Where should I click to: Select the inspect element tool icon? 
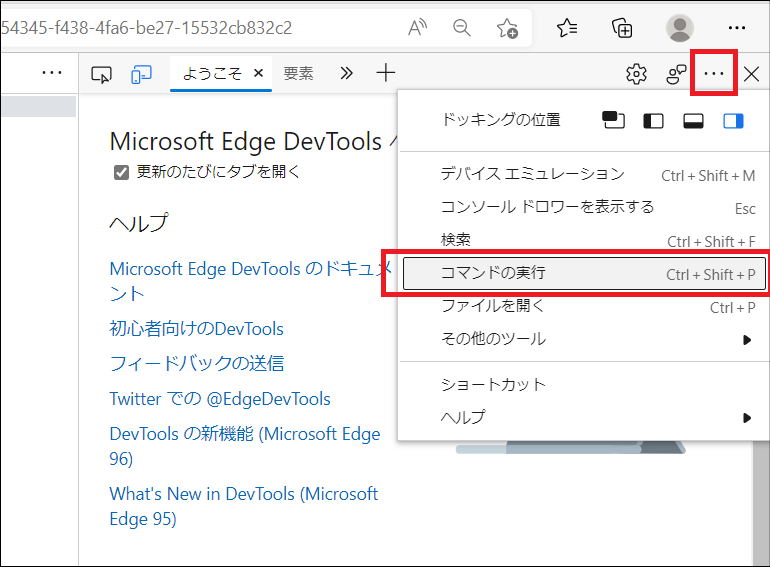102,75
